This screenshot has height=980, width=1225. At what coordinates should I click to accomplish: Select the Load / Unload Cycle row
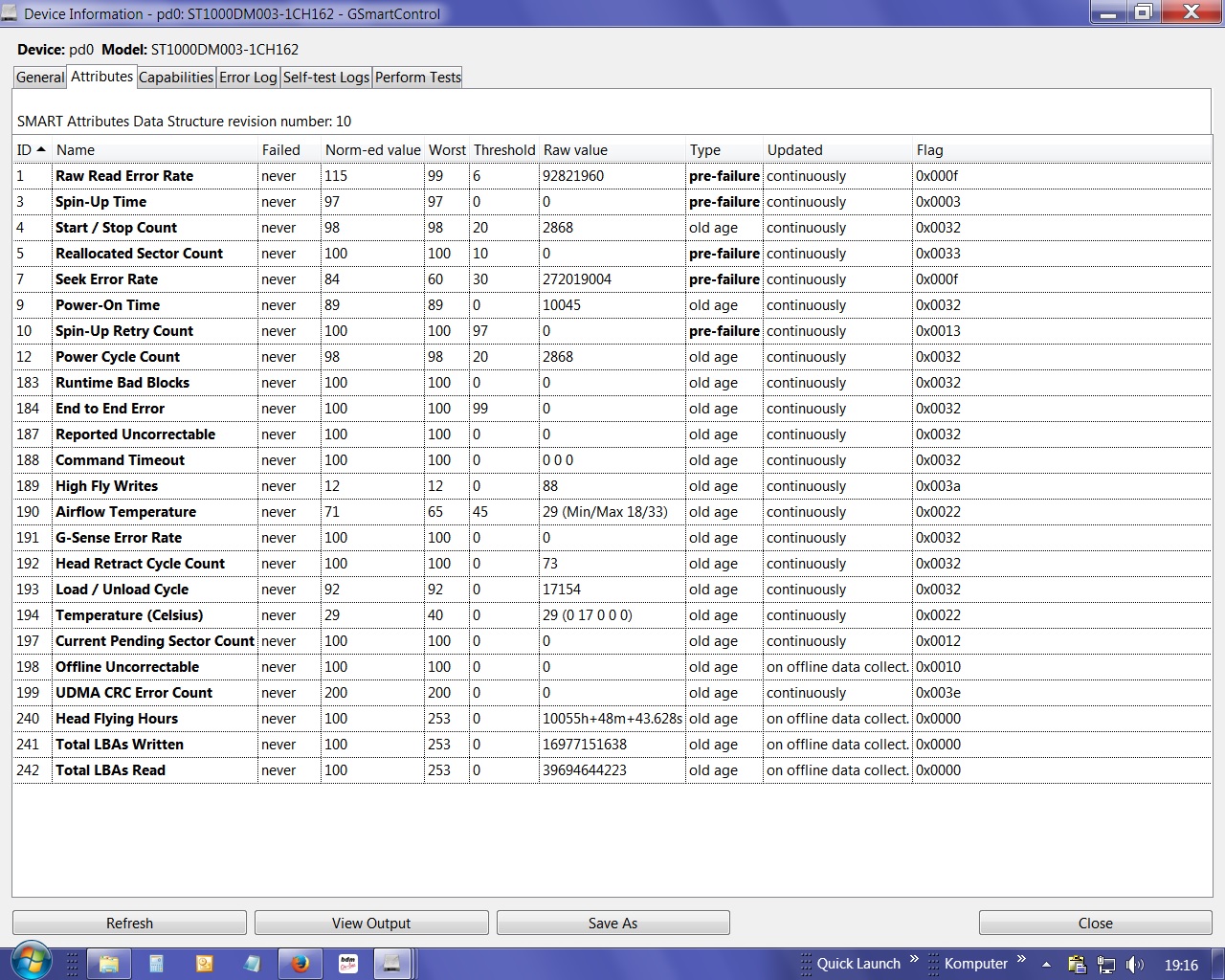612,590
